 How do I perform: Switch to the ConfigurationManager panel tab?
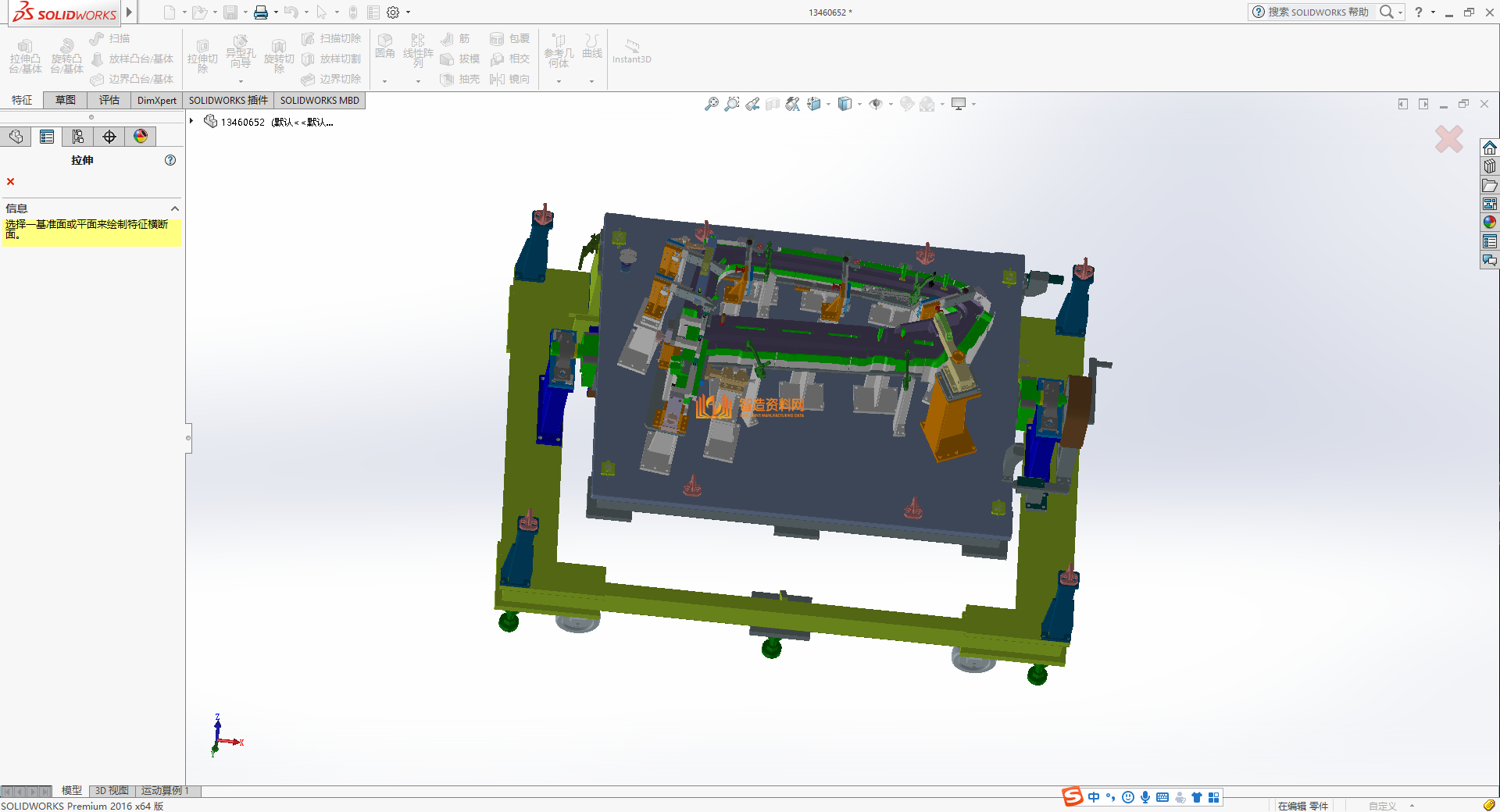click(x=78, y=137)
